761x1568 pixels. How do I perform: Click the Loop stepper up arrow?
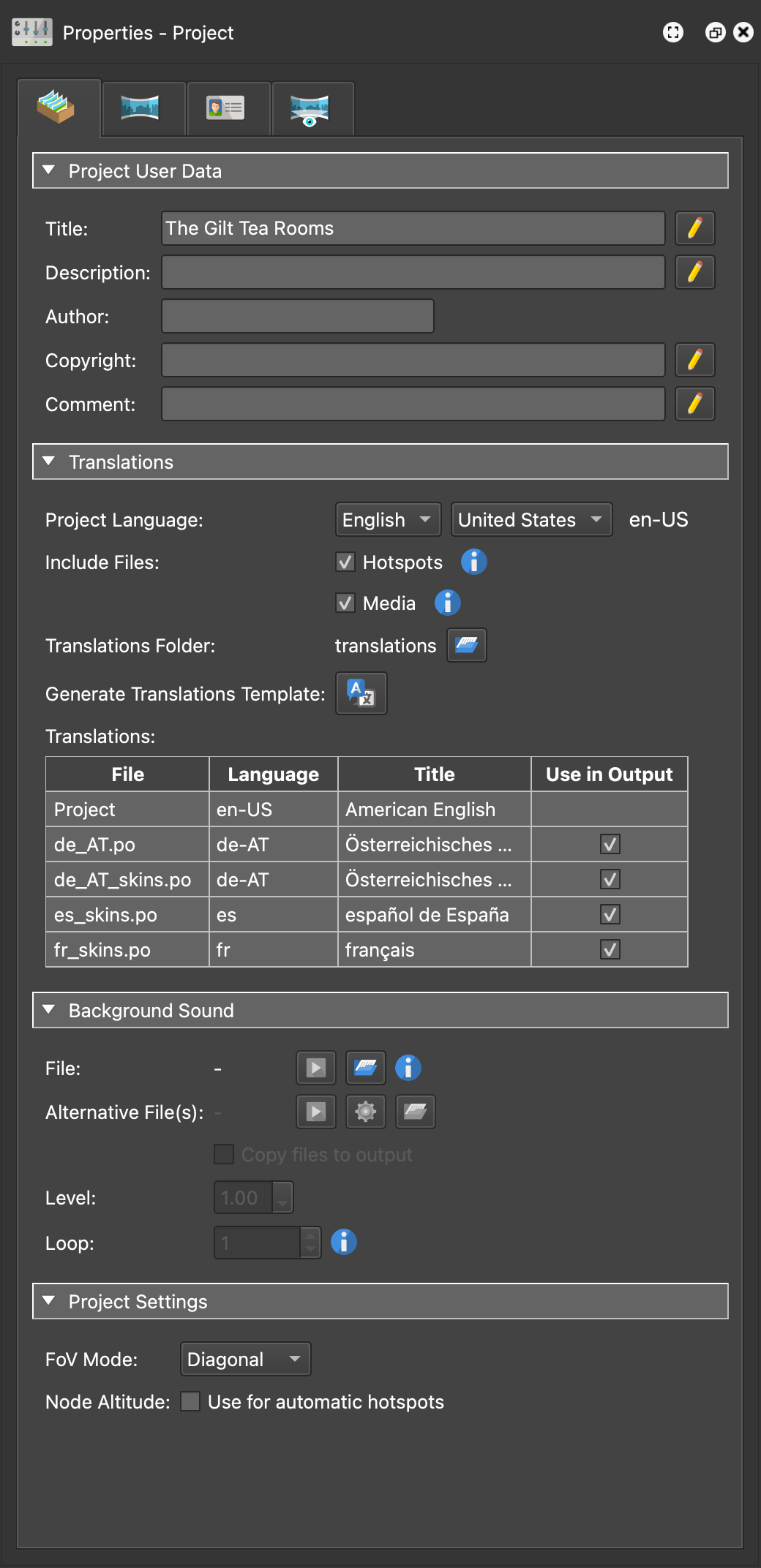coord(310,1235)
